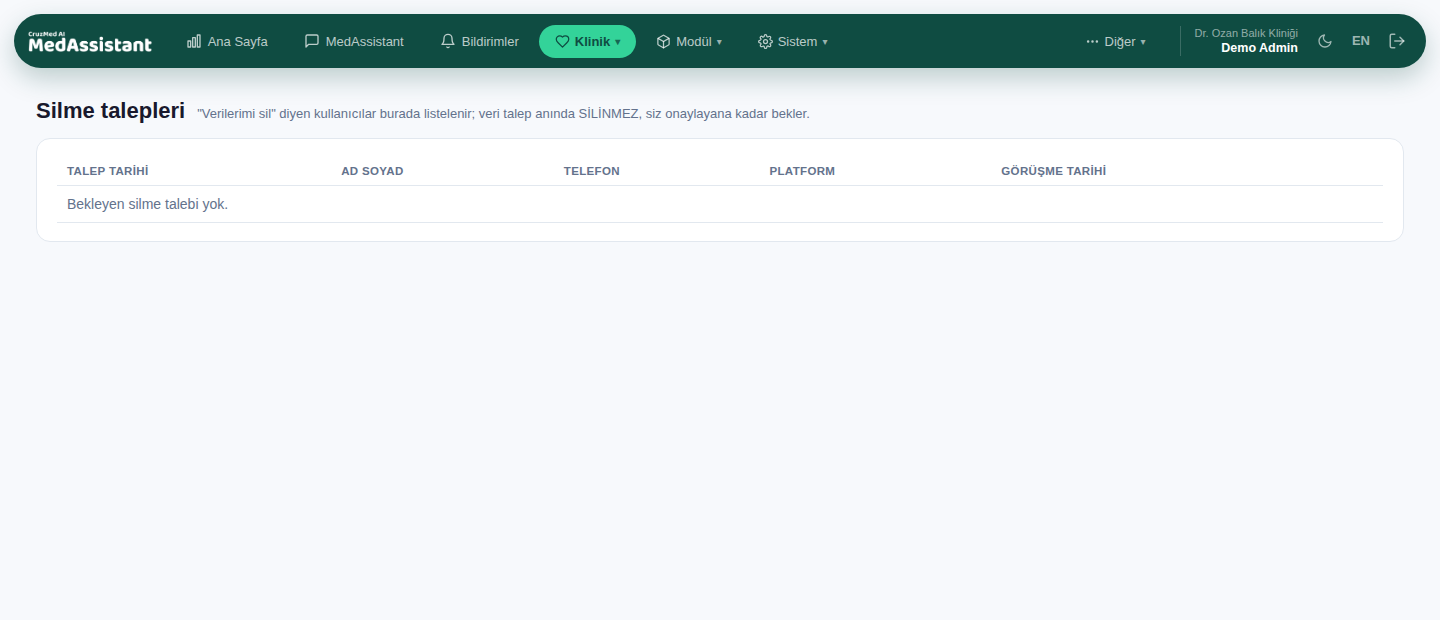Click the Demo Admin user name
The image size is (1440, 620).
(1259, 48)
